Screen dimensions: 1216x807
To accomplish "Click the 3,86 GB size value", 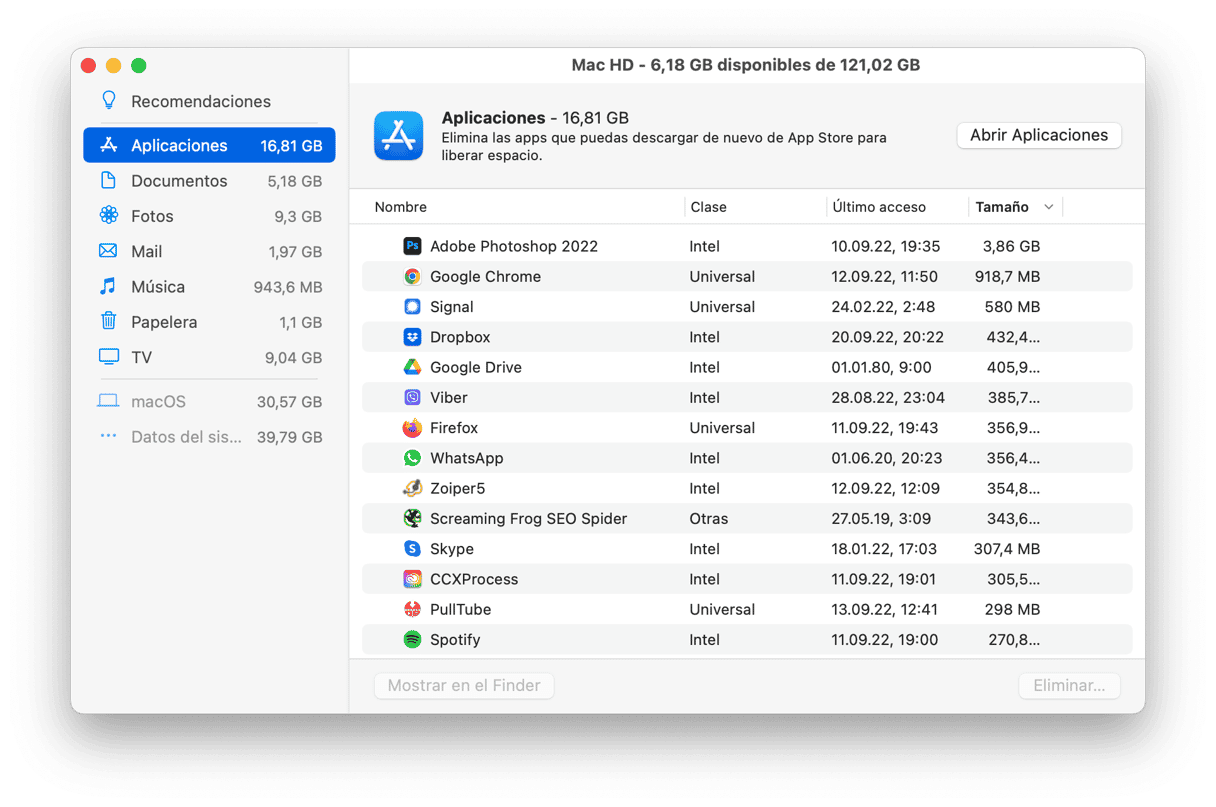I will click(x=1011, y=246).
